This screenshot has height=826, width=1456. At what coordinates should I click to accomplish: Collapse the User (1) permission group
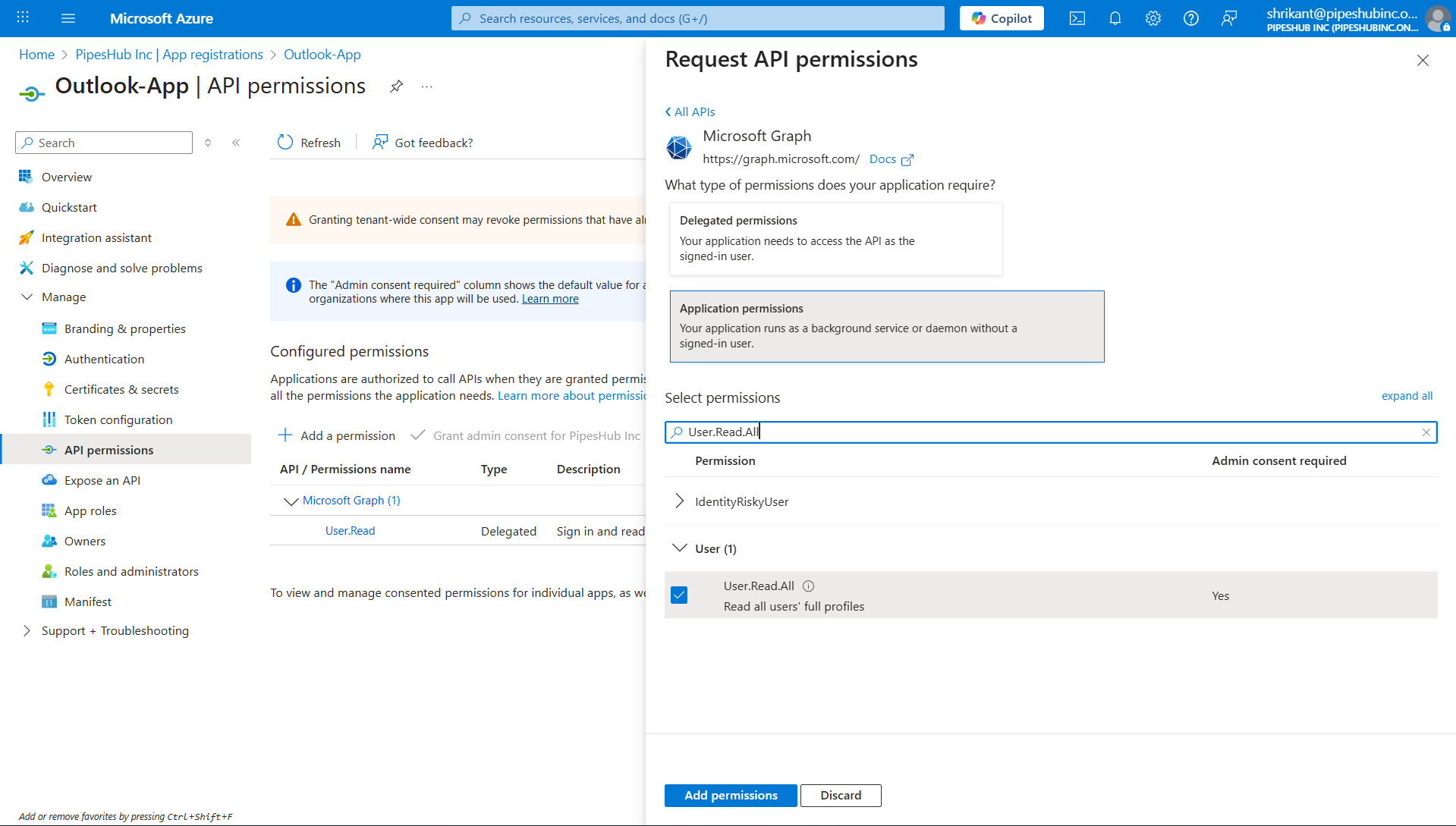(679, 548)
